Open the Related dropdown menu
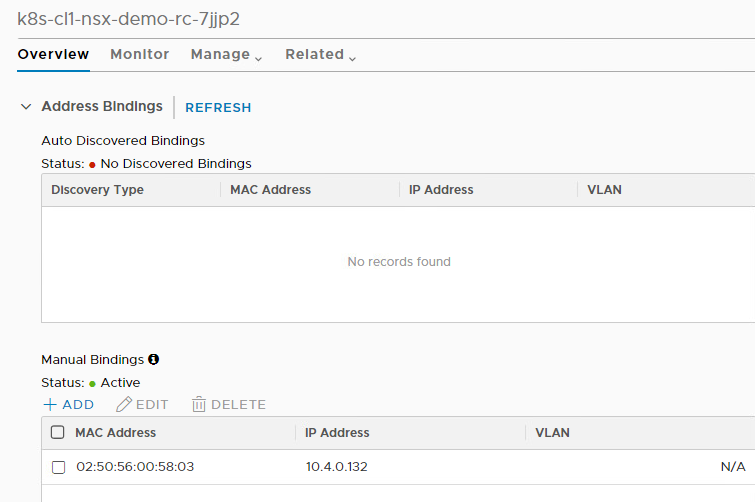This screenshot has width=755, height=502. pos(320,55)
